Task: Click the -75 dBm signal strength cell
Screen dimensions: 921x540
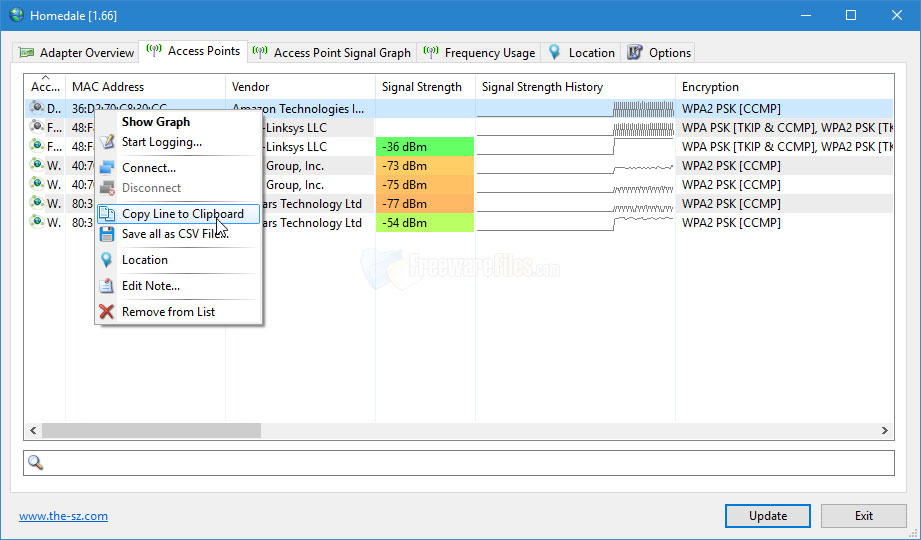Action: coord(425,184)
